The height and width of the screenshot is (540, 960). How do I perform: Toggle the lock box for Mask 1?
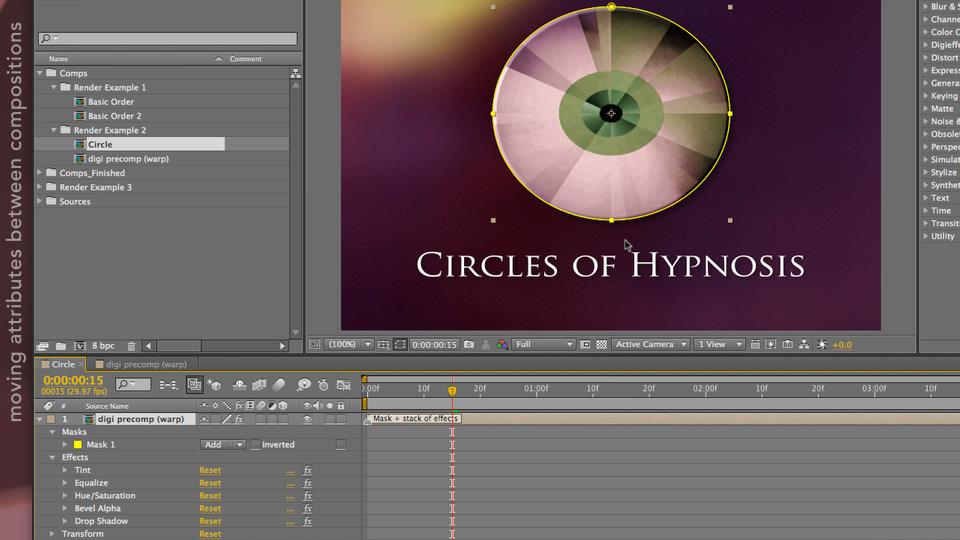coord(341,444)
